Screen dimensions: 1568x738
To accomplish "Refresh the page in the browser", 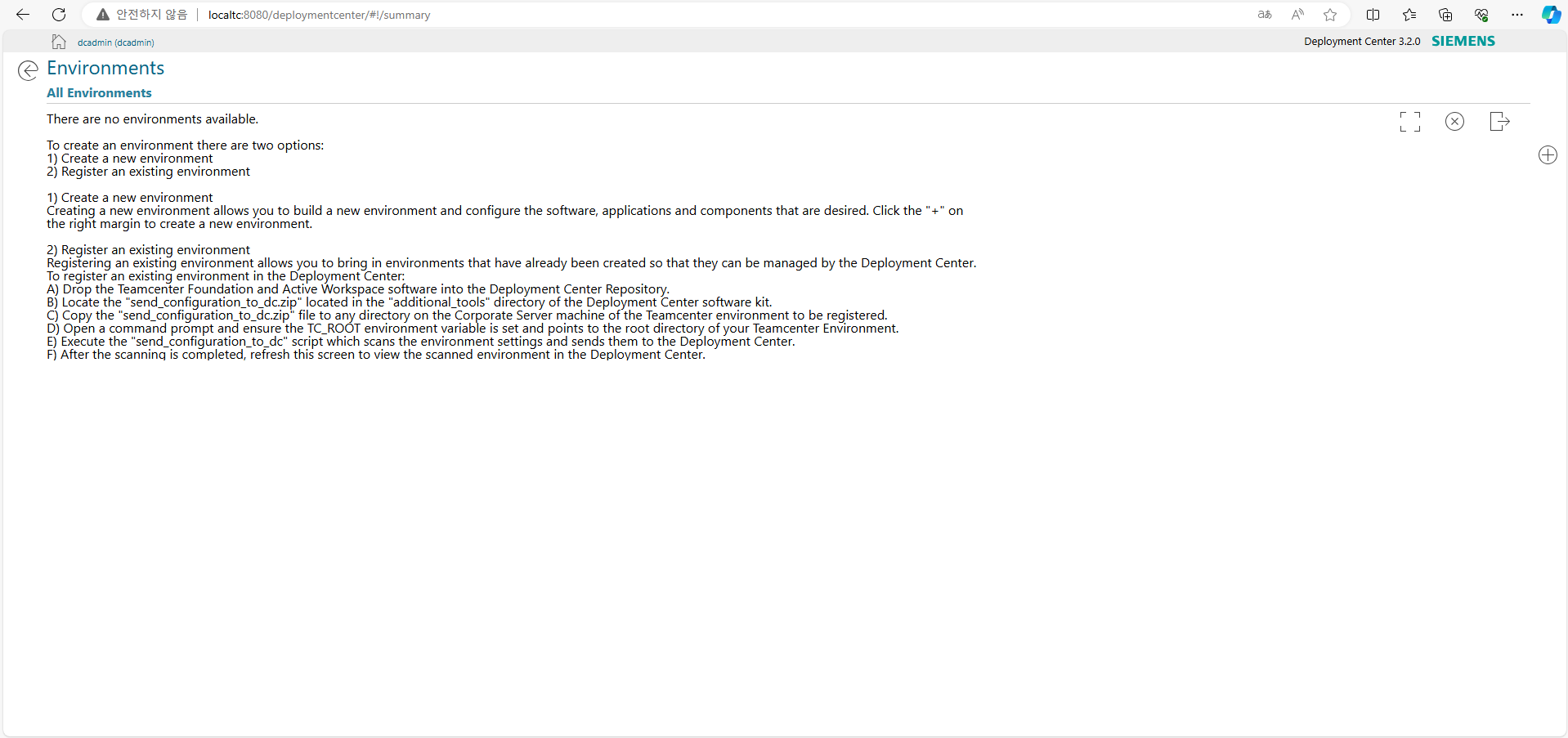I will tap(59, 15).
